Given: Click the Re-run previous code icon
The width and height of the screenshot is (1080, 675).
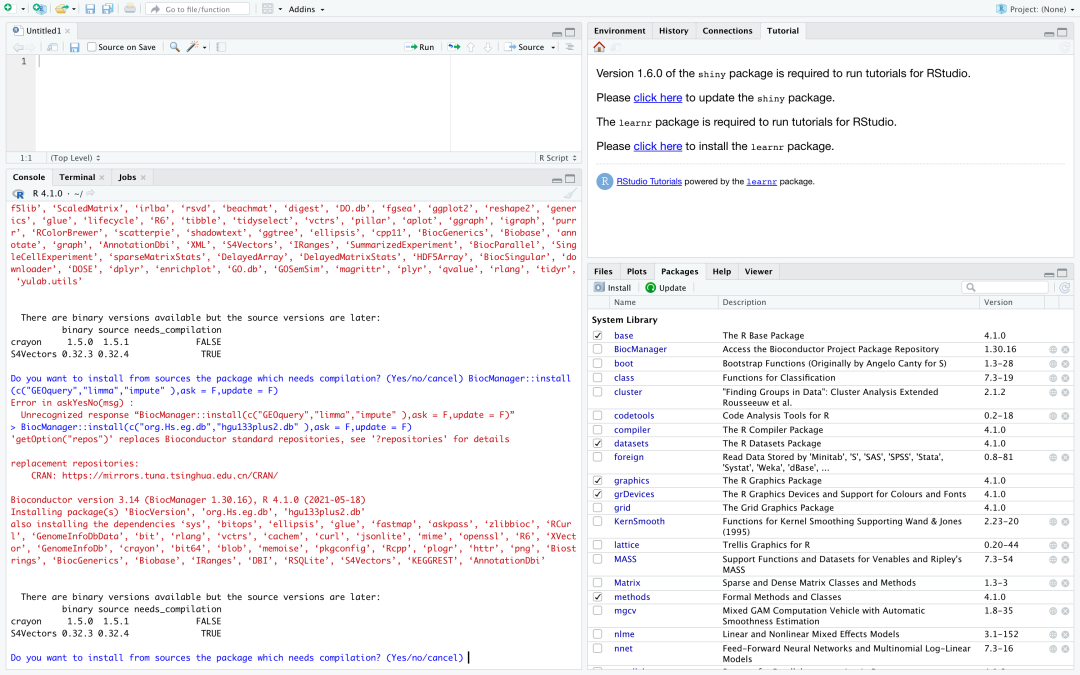Looking at the screenshot, I should [454, 47].
